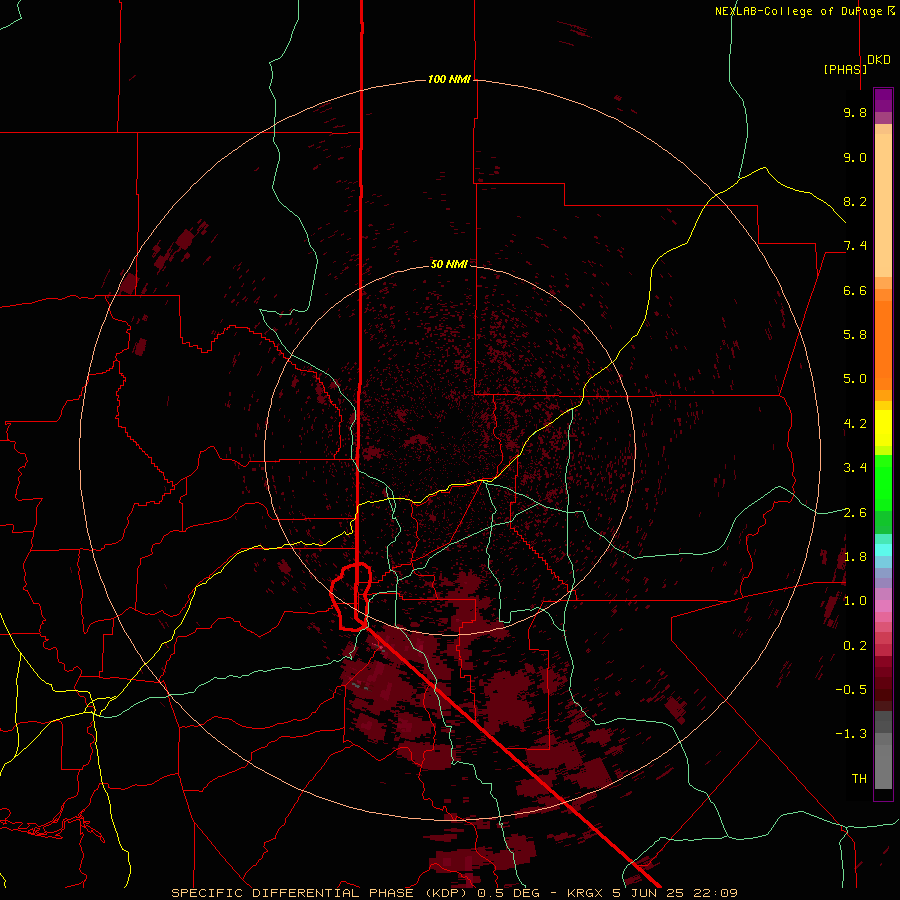Click the bright green band of the scale
This screenshot has height=900, width=900.
883,482
